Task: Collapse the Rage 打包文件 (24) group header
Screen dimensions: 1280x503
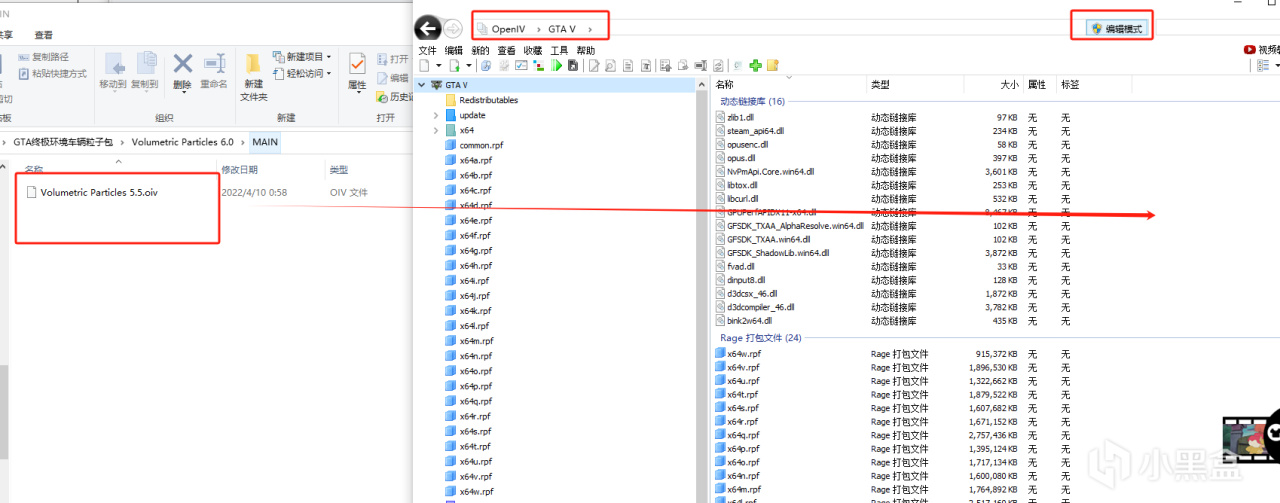Action: tap(761, 338)
